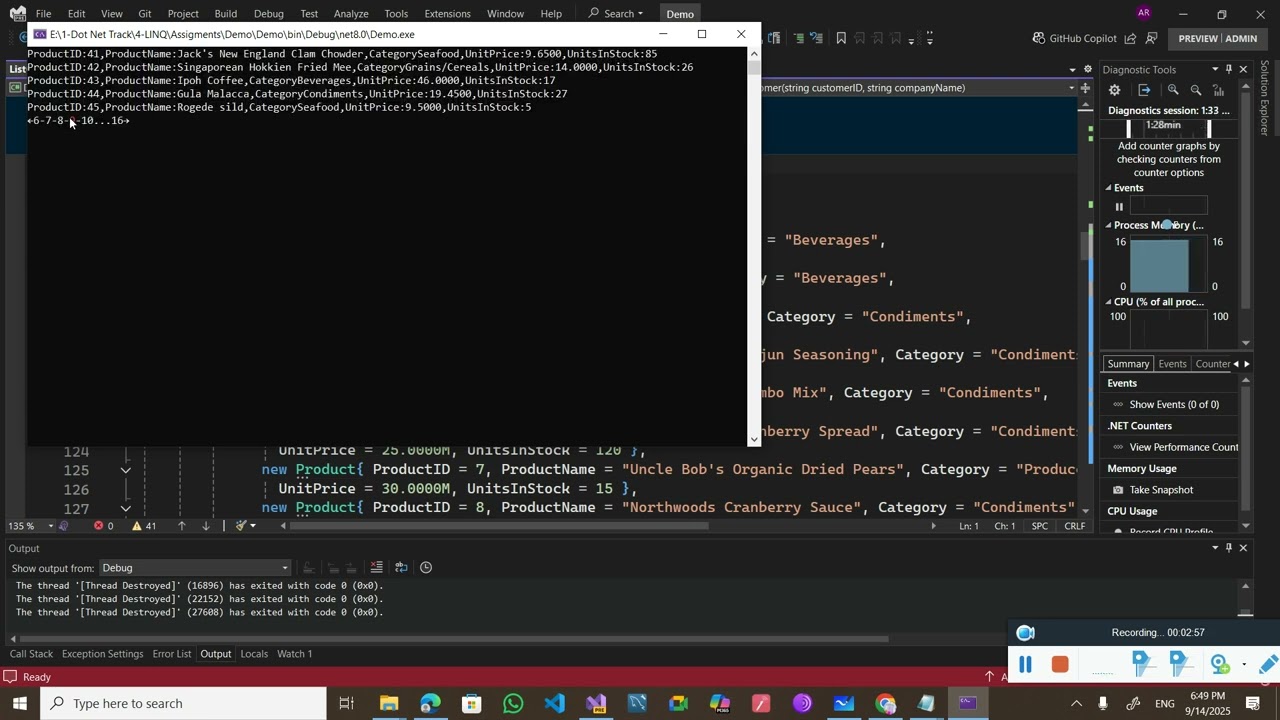
Task: Pin the Diagnostic Tools panel
Action: pos(1229,69)
